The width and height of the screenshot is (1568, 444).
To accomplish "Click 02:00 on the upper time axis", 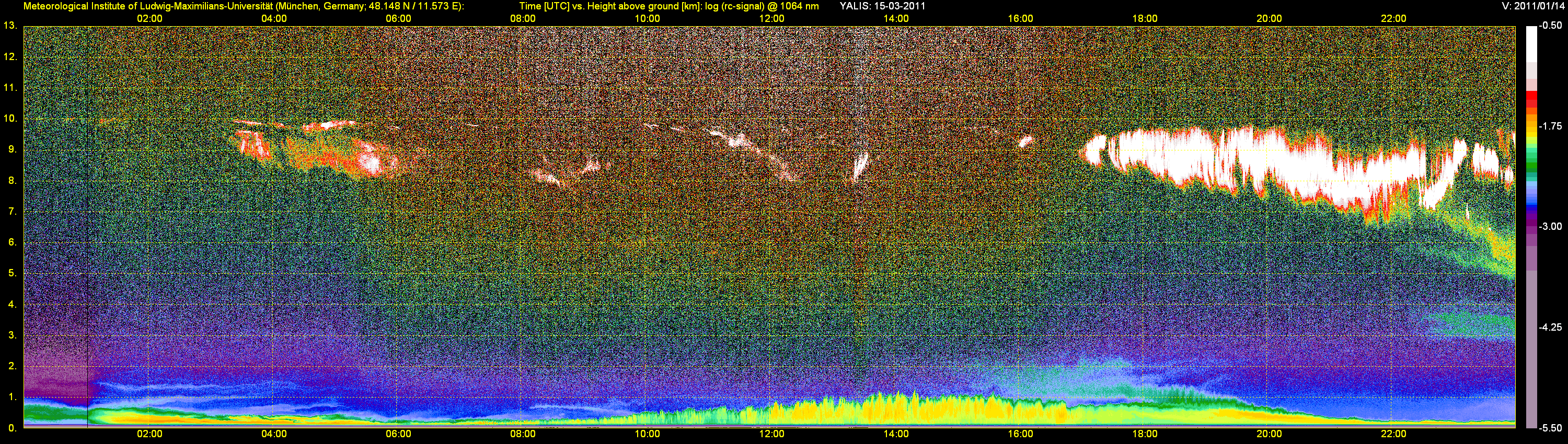I will click(x=149, y=18).
